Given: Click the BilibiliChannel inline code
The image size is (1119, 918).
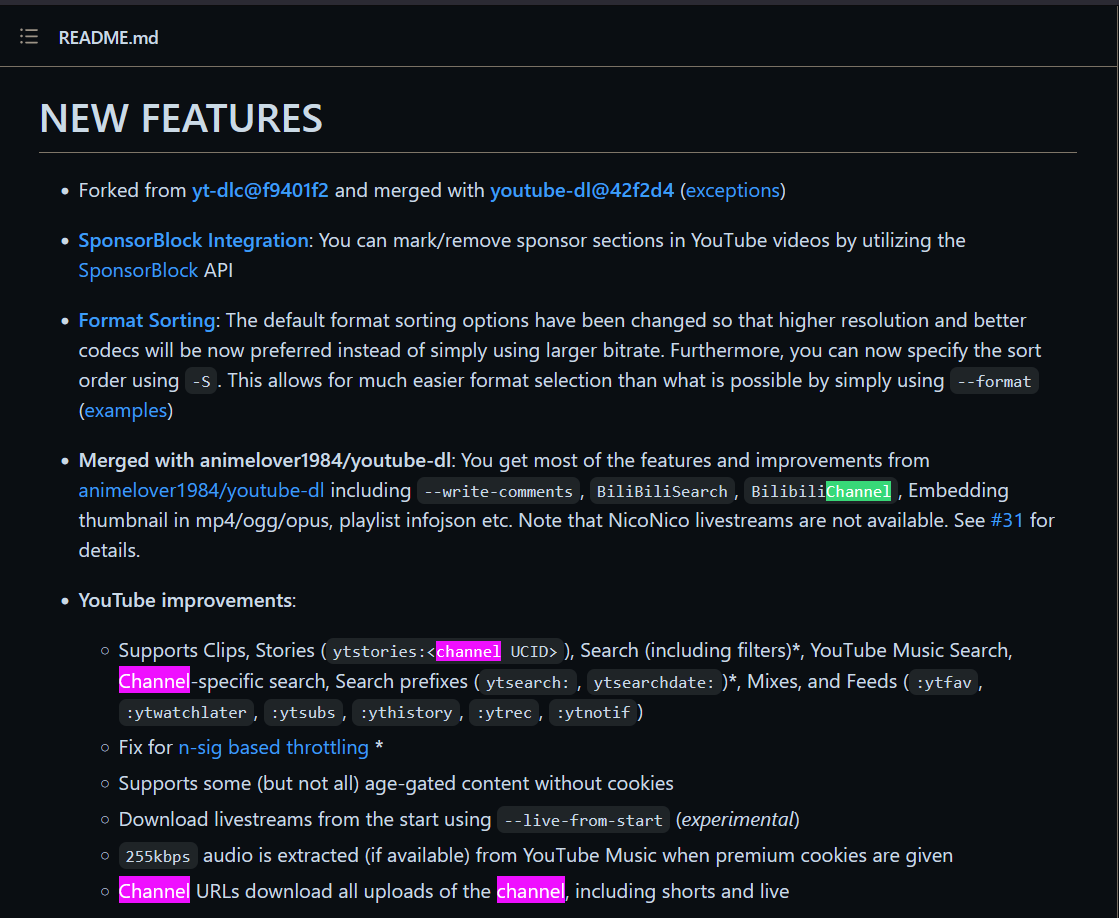Looking at the screenshot, I should (821, 491).
